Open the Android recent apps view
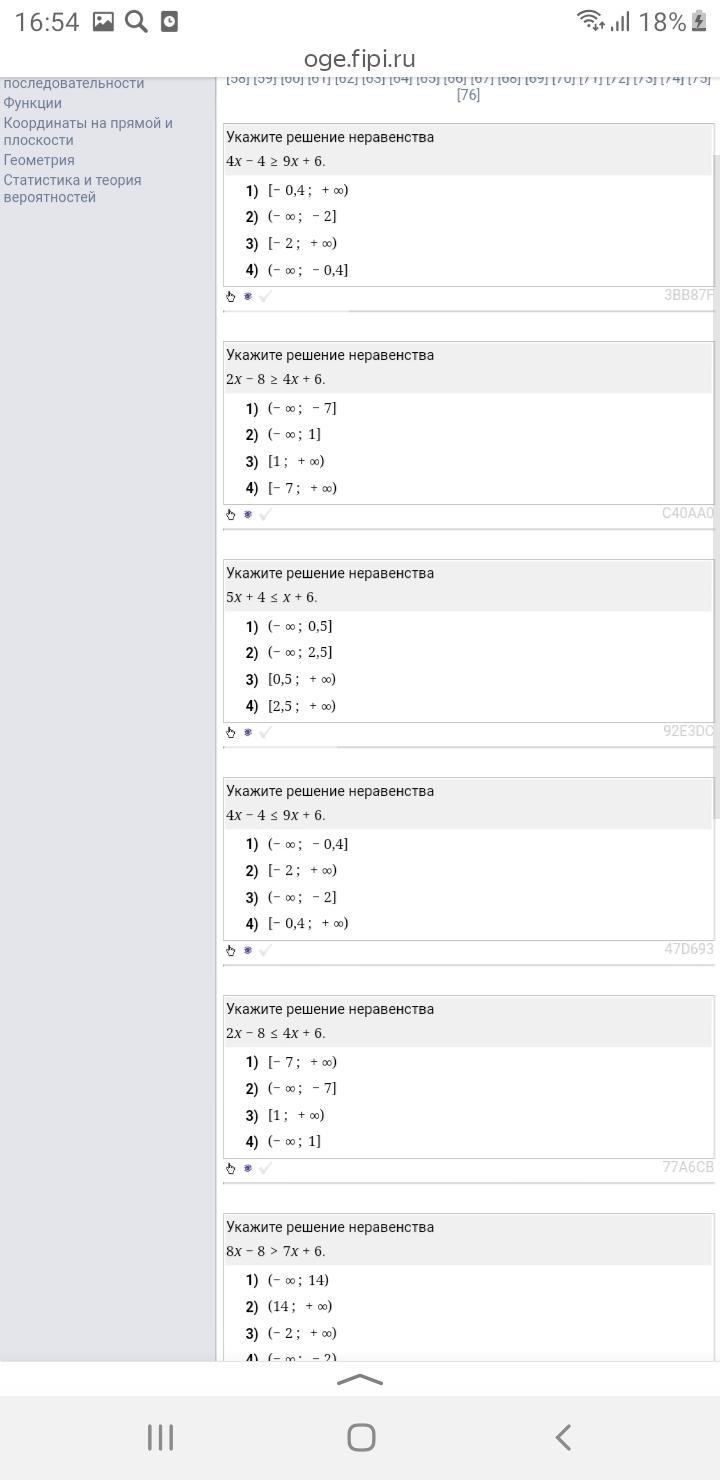 pos(160,1437)
